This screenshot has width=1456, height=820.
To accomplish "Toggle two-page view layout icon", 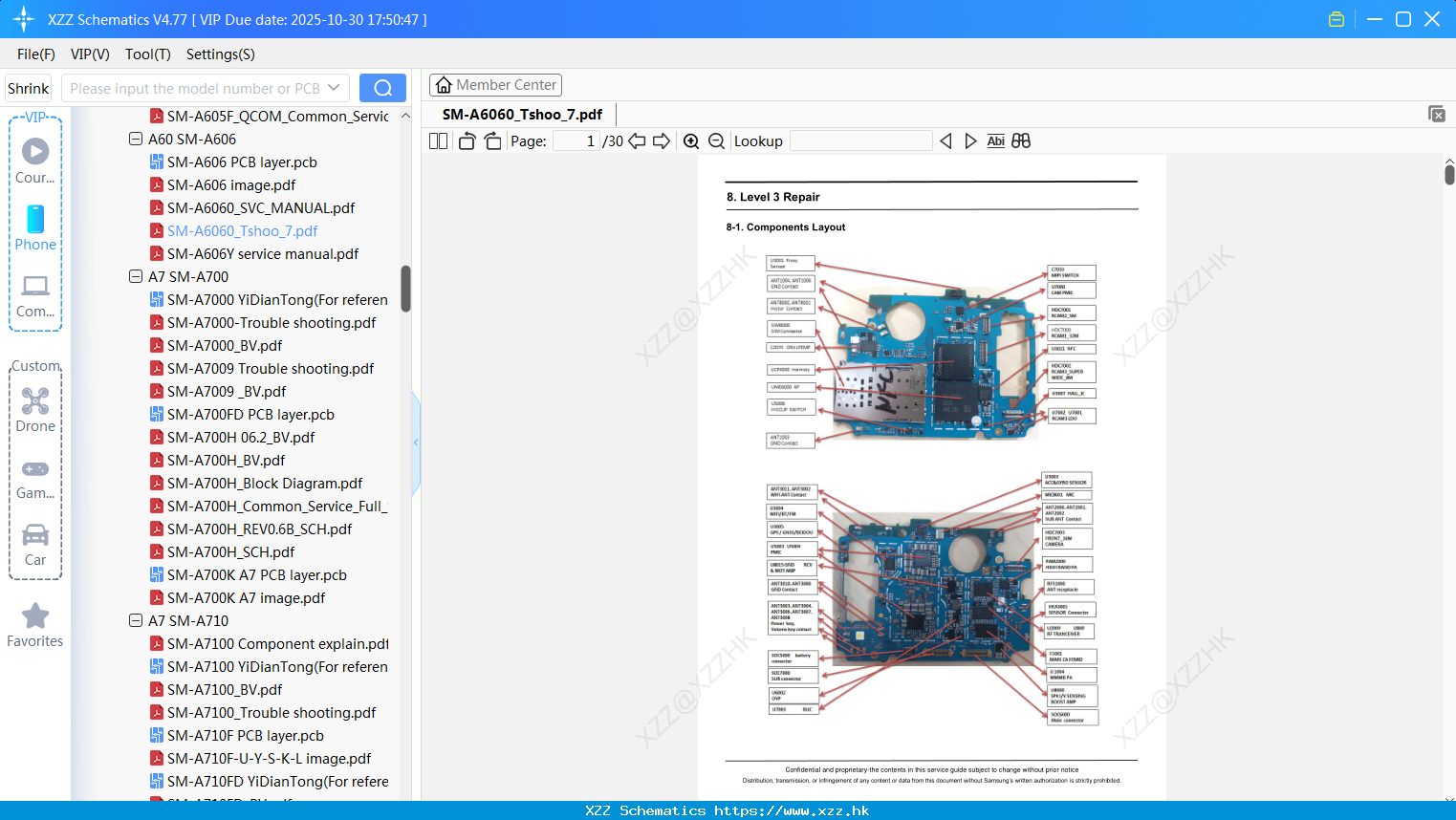I will (x=438, y=141).
